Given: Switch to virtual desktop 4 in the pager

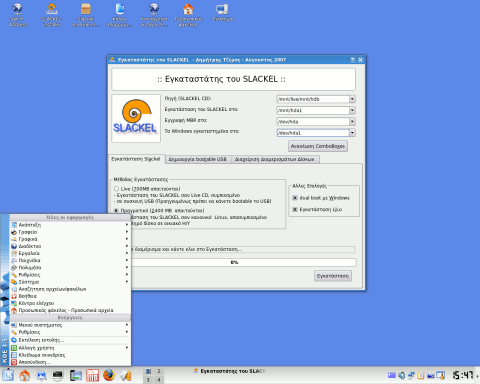Looking at the screenshot, I should 159,380.
